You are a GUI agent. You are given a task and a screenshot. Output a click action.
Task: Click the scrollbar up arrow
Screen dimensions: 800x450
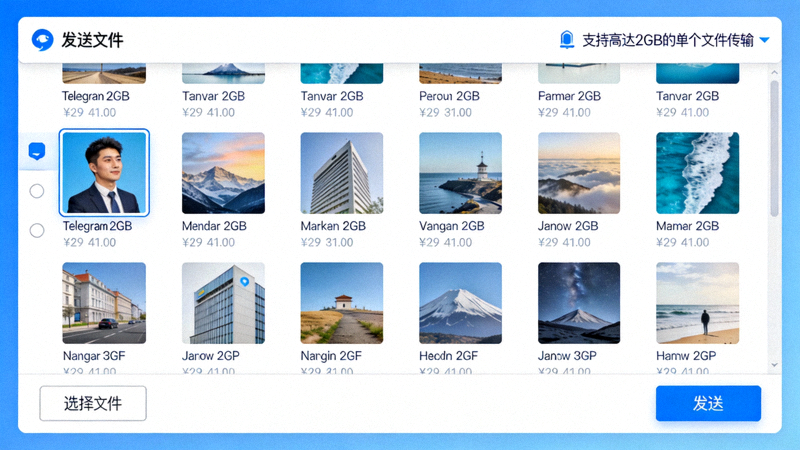click(774, 73)
